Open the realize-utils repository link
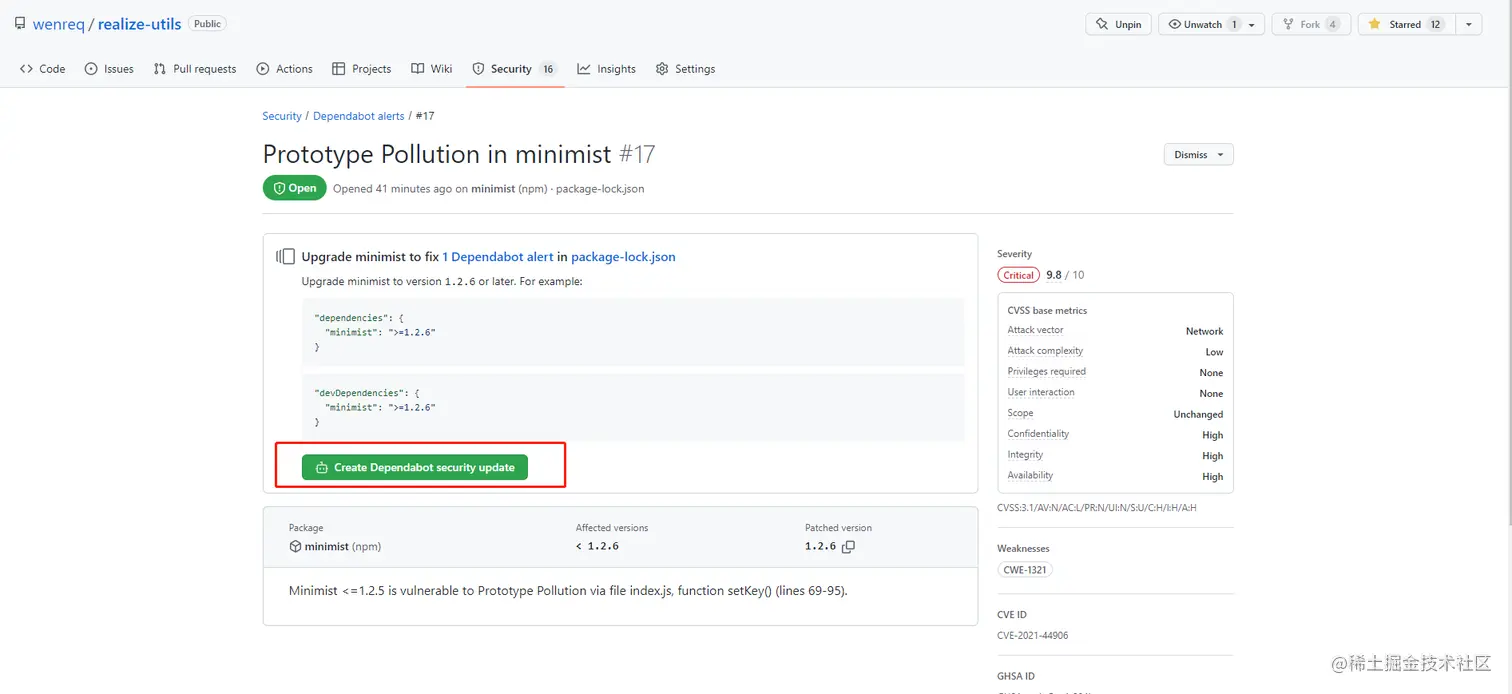The width and height of the screenshot is (1512, 694). (x=139, y=24)
